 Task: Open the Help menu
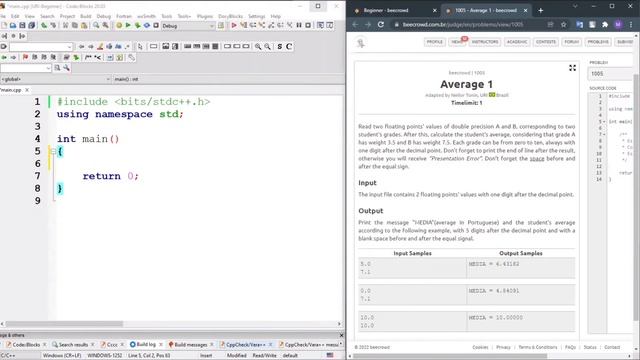click(x=276, y=16)
